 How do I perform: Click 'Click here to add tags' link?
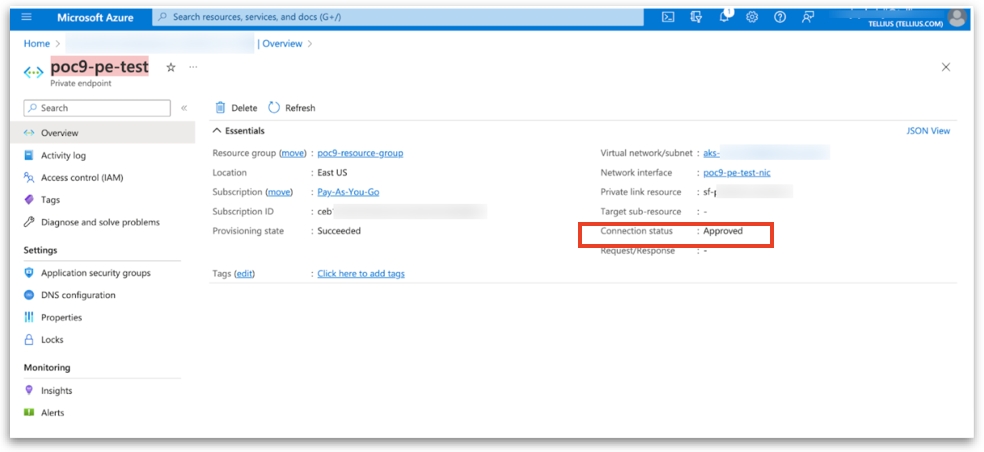(x=360, y=274)
